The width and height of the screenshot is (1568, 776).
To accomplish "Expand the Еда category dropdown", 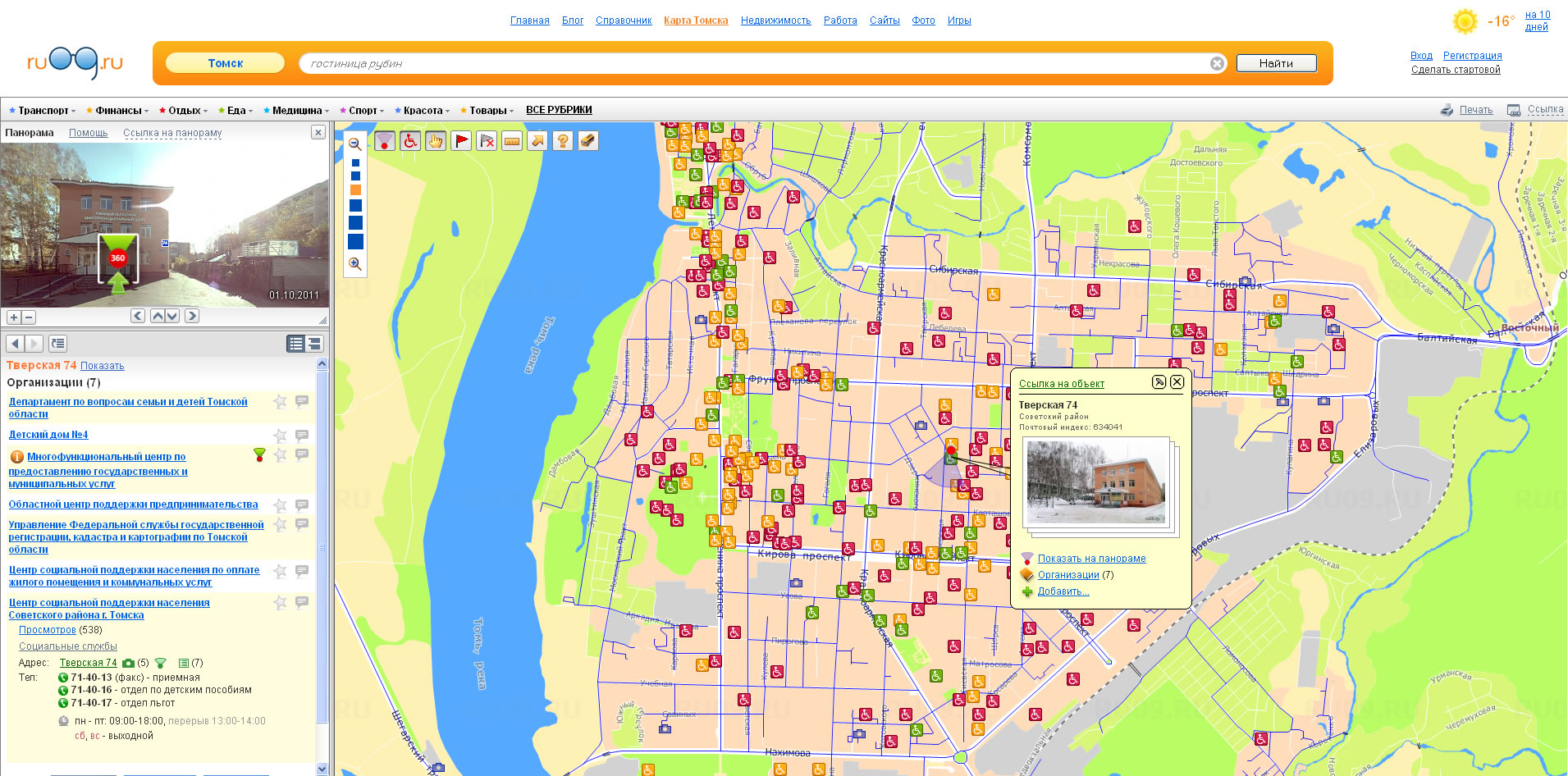I will pyautogui.click(x=235, y=110).
